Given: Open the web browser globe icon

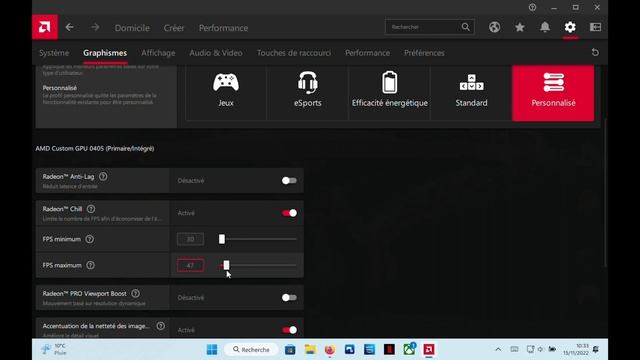Looking at the screenshot, I should [494, 27].
